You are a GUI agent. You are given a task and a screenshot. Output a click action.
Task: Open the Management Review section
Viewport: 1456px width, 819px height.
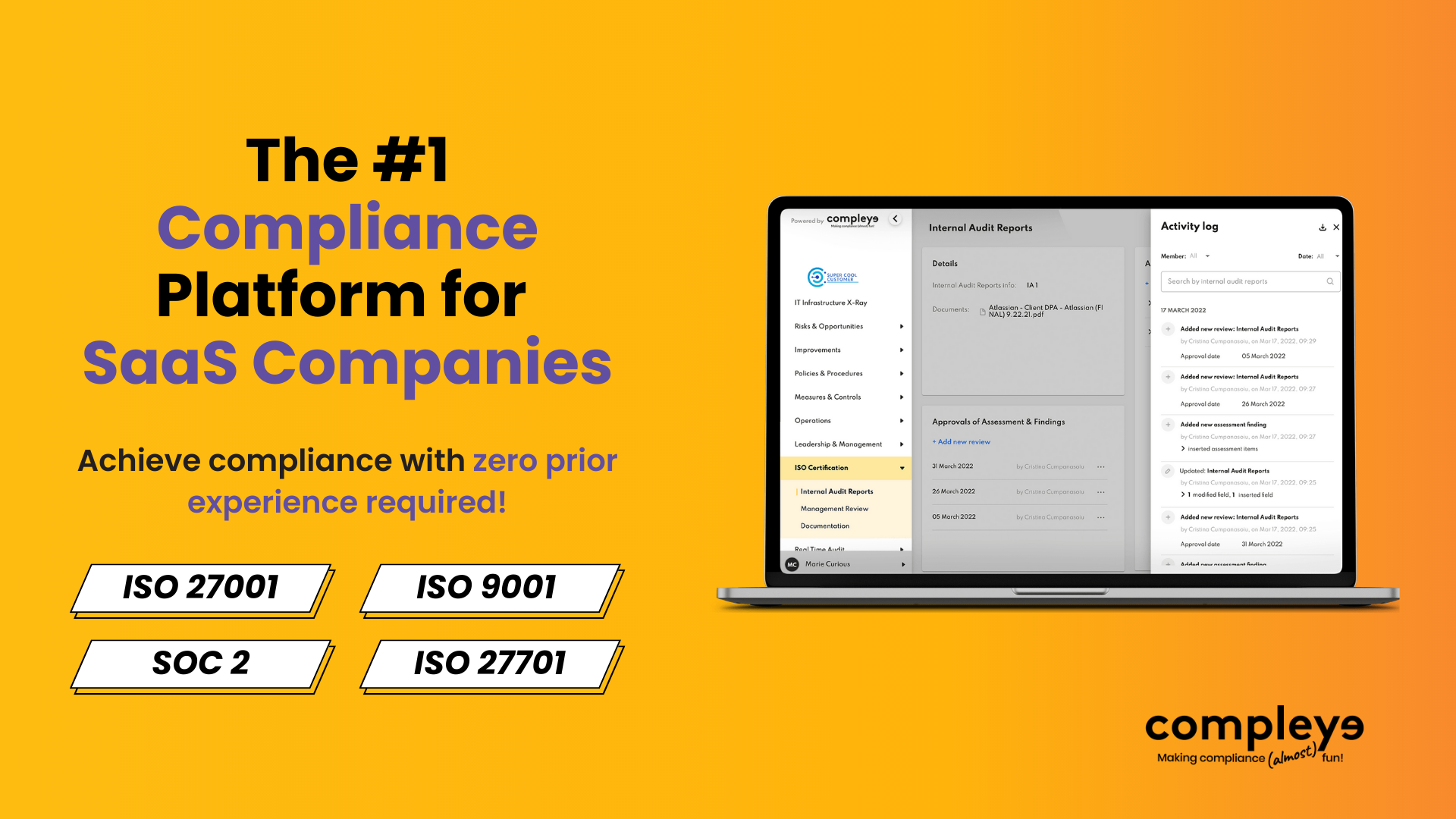click(x=835, y=508)
